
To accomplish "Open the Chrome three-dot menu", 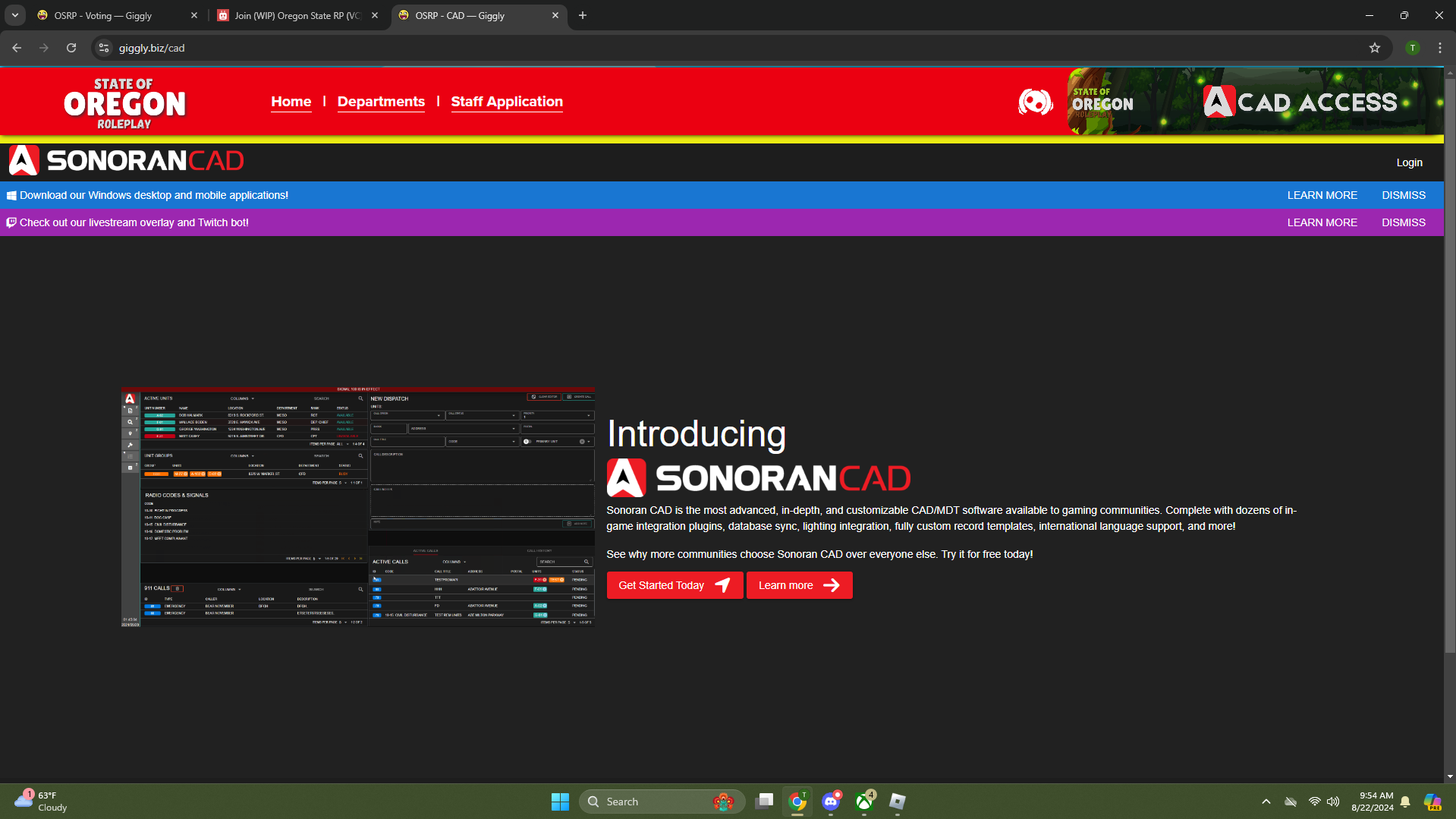I will coord(1440,48).
